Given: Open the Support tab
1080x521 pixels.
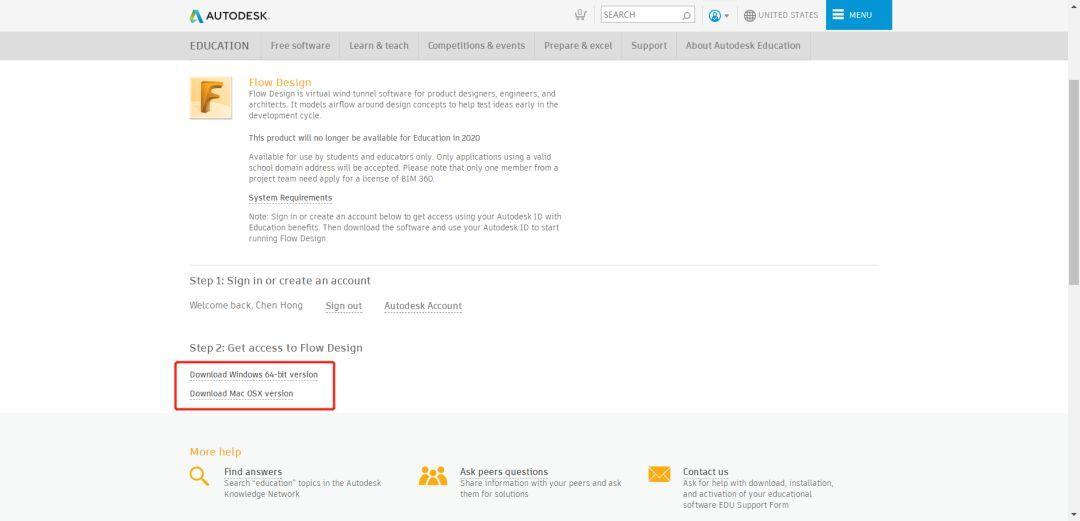Looking at the screenshot, I should (x=649, y=45).
